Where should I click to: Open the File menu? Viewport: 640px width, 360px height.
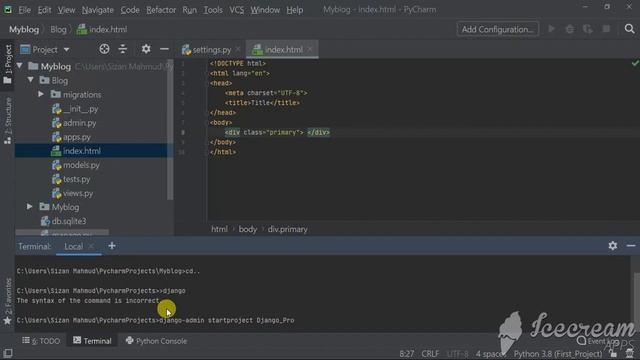coord(24,9)
